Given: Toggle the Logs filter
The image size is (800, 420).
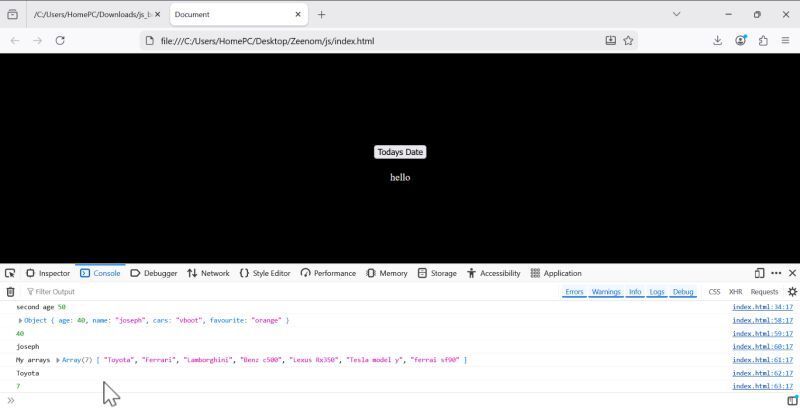Looking at the screenshot, I should [657, 292].
